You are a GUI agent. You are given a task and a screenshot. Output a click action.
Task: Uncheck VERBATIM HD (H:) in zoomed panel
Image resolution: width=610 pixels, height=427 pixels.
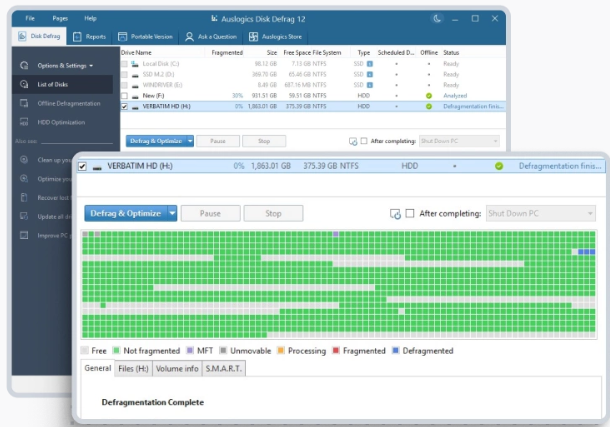point(82,166)
